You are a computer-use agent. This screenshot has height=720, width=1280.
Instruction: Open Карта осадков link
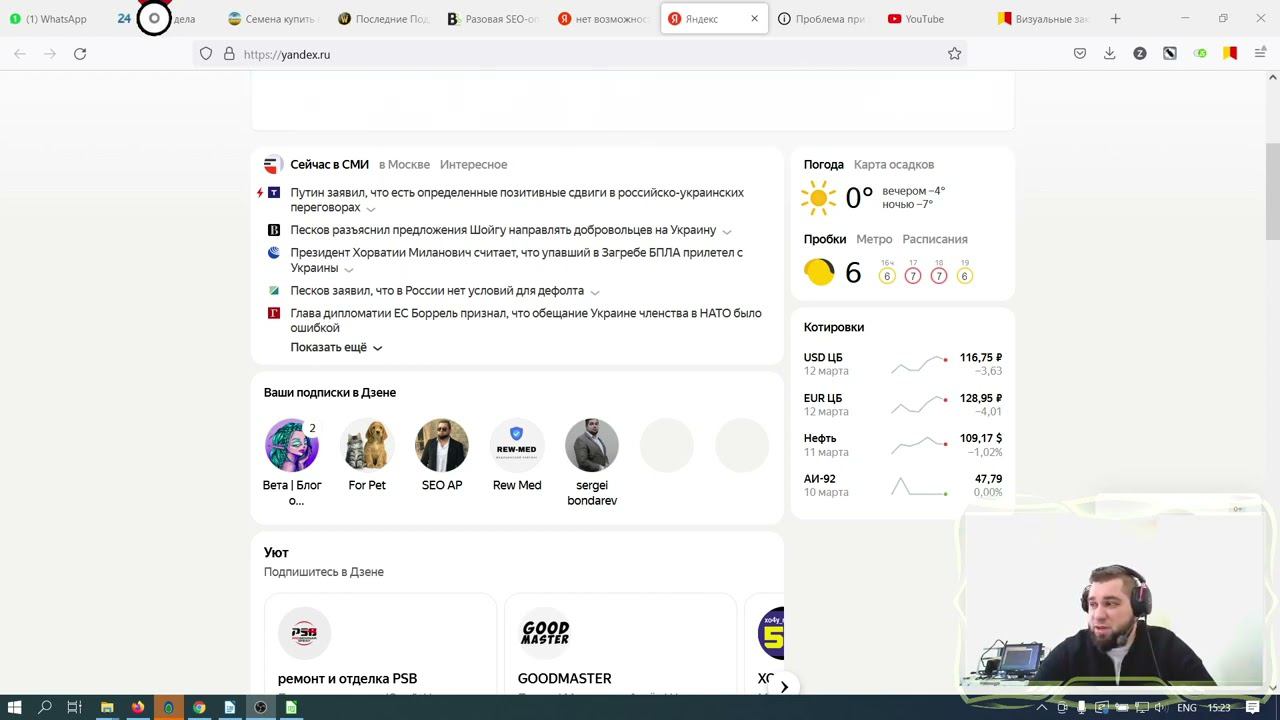pyautogui.click(x=894, y=164)
